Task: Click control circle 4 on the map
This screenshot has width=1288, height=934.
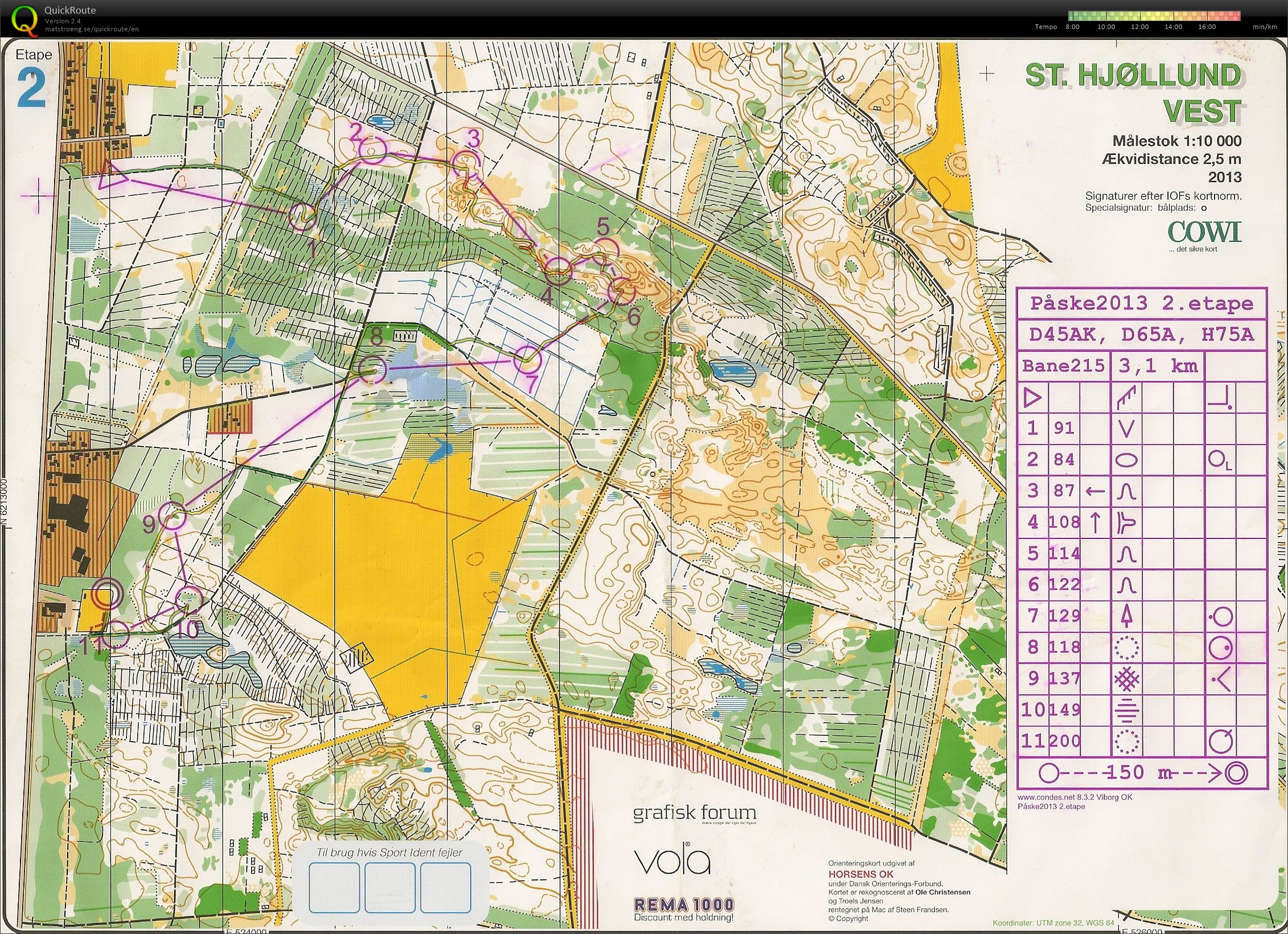Action: (x=557, y=270)
